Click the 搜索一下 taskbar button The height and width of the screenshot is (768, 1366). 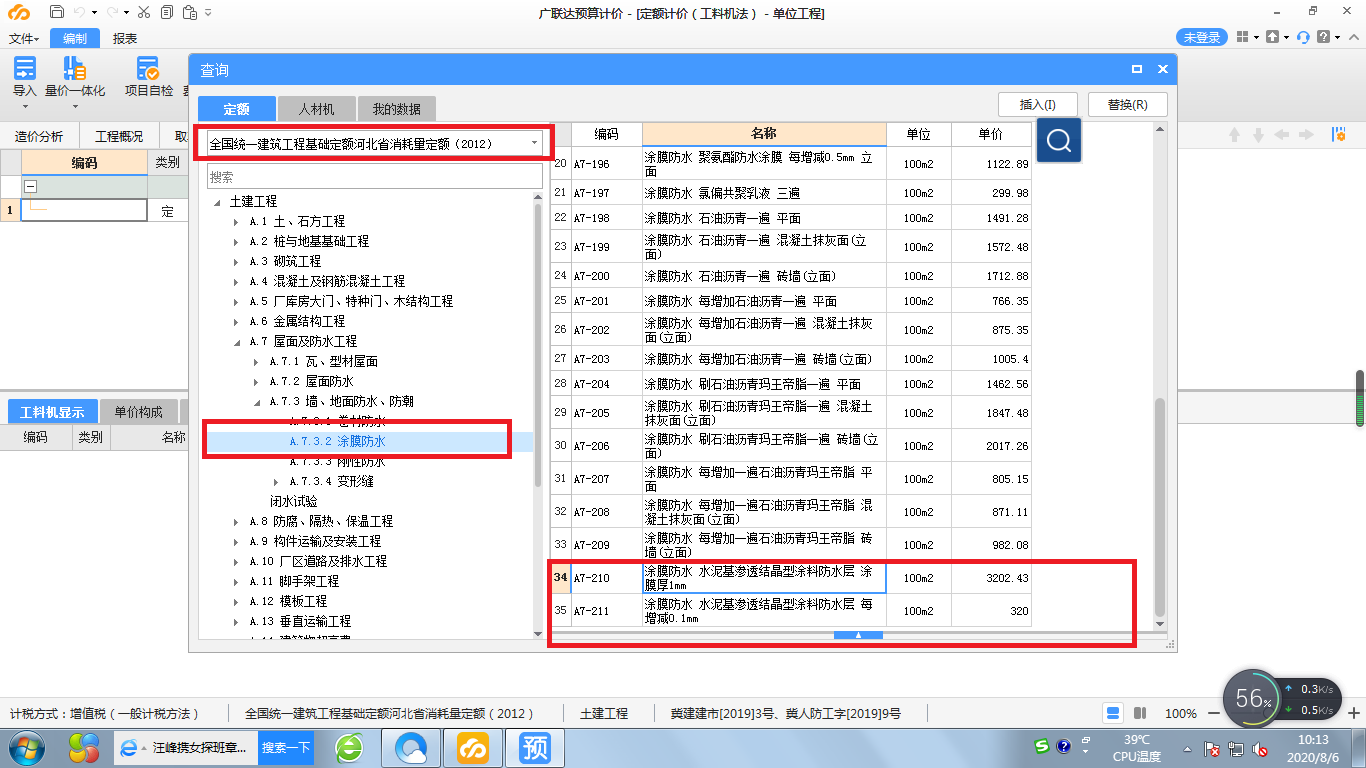pyautogui.click(x=286, y=747)
